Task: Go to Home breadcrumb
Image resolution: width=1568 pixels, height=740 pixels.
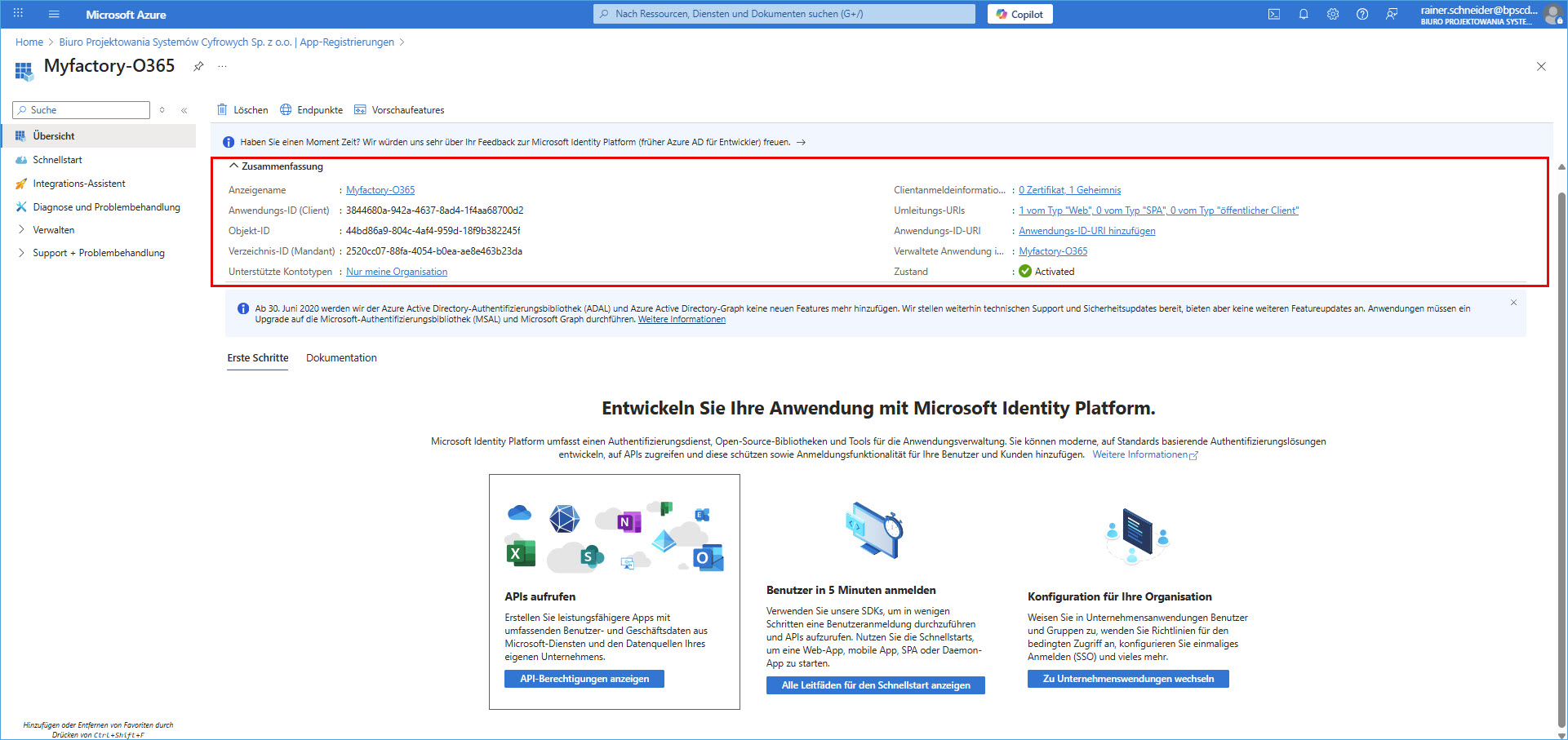Action: (x=29, y=42)
